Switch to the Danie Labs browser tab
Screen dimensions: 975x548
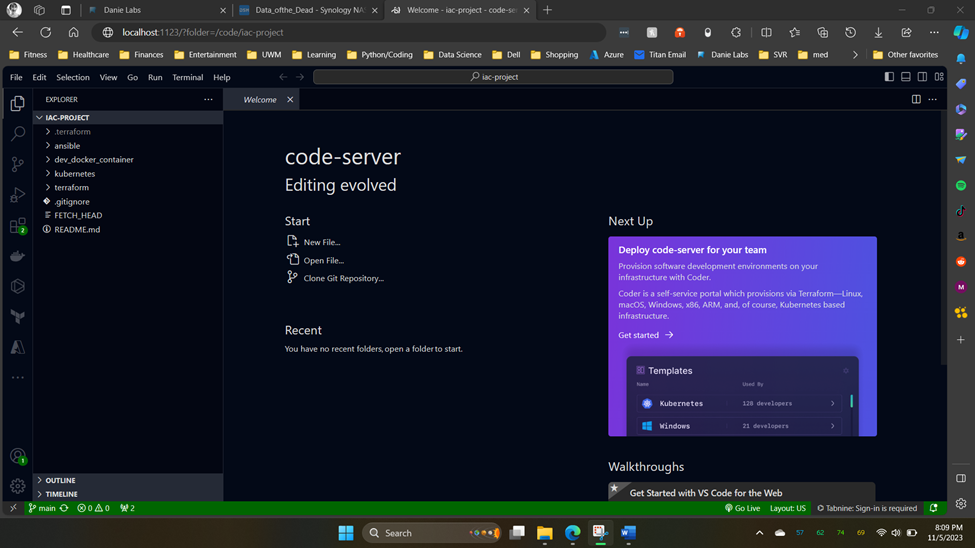pos(155,10)
